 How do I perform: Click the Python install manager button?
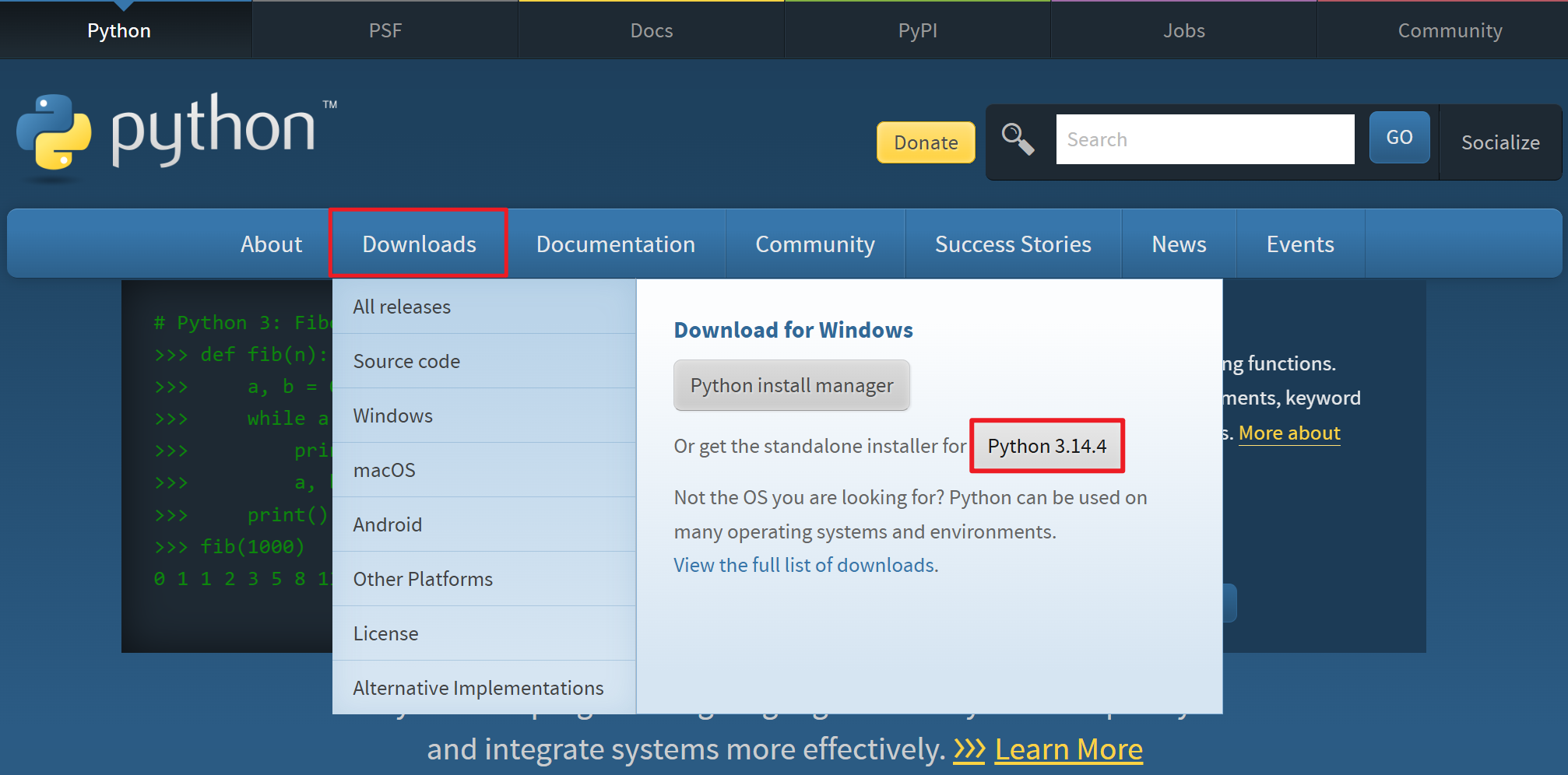click(792, 385)
